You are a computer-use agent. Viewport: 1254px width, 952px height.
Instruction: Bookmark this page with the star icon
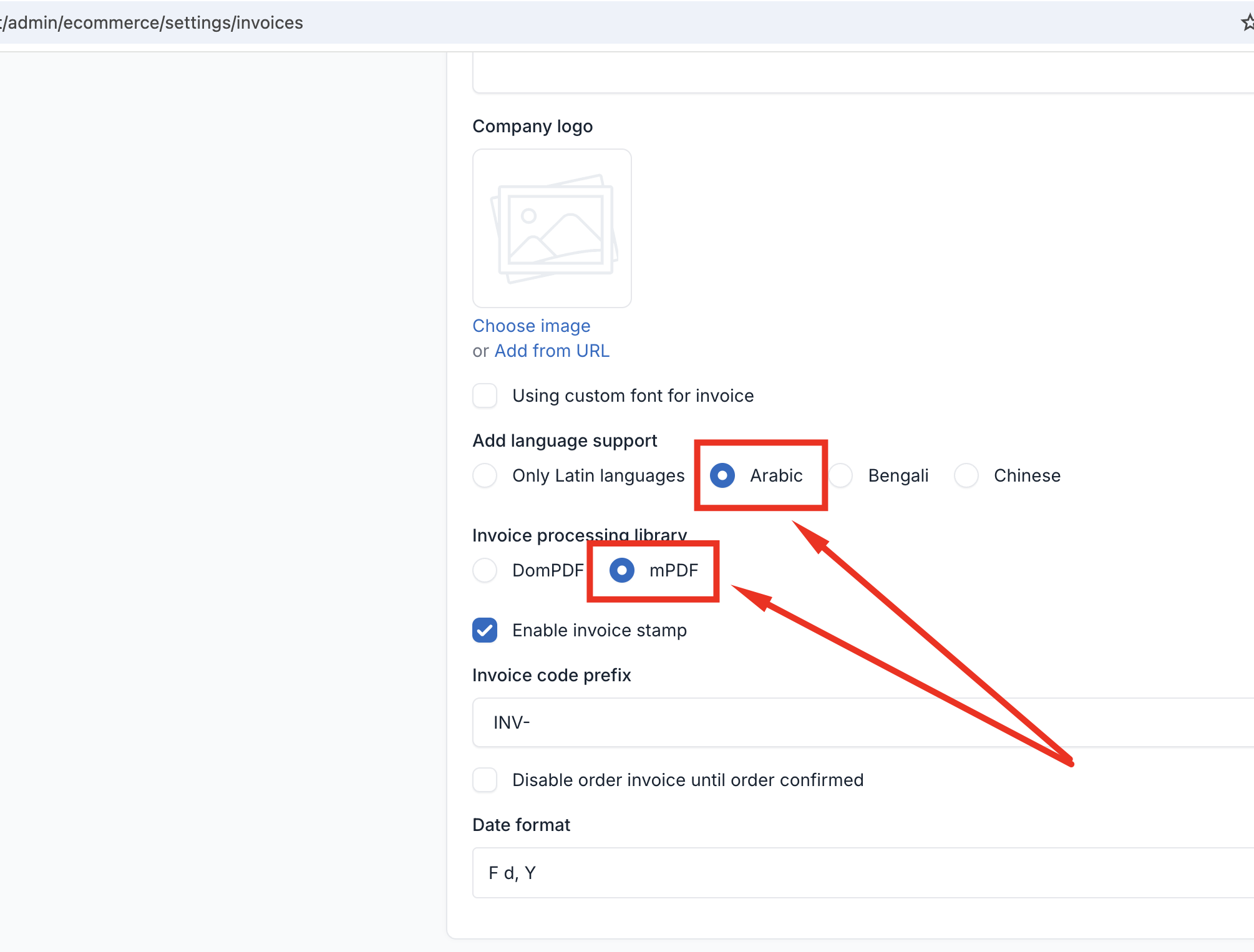[1247, 22]
